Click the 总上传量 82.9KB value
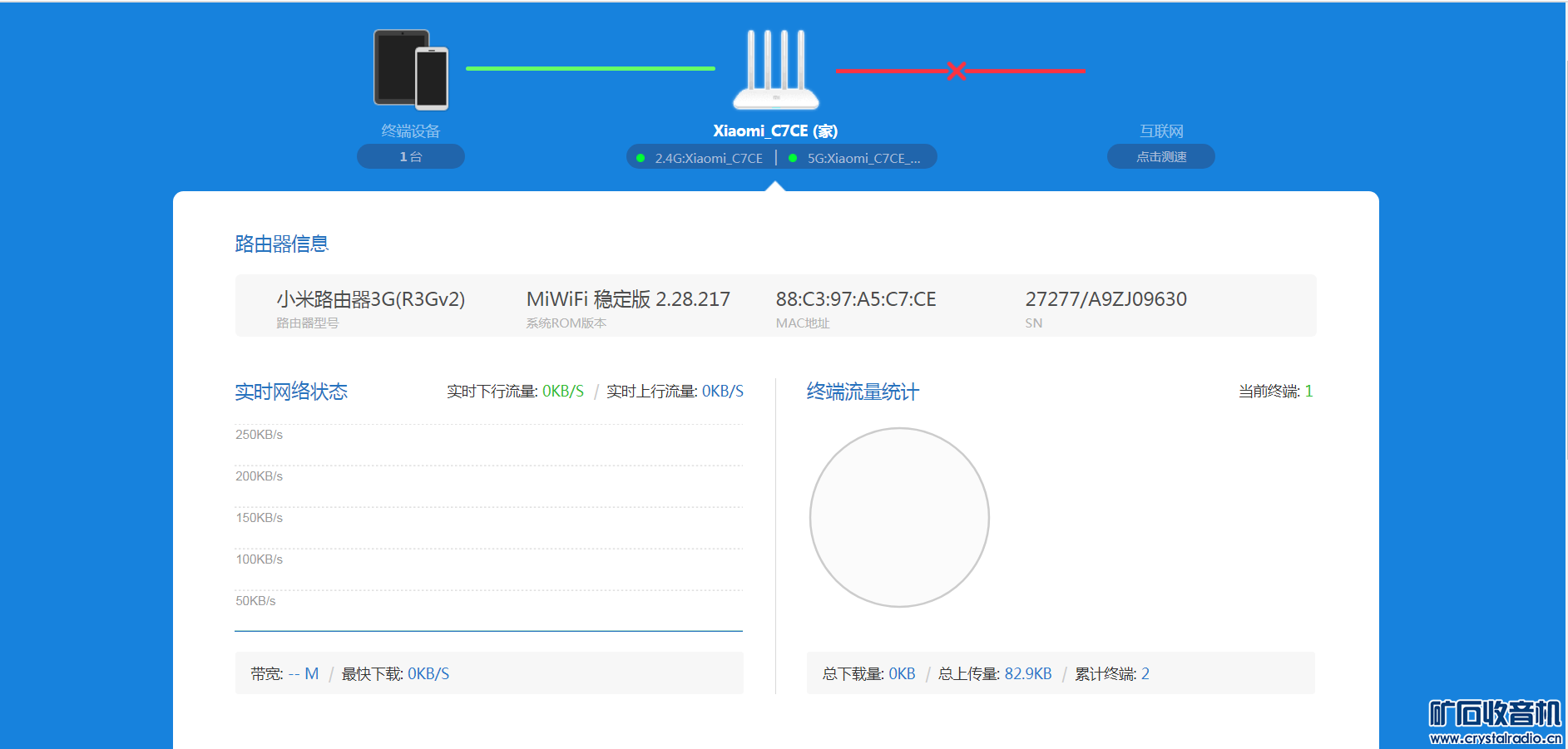Viewport: 1568px width, 749px height. coord(1028,674)
